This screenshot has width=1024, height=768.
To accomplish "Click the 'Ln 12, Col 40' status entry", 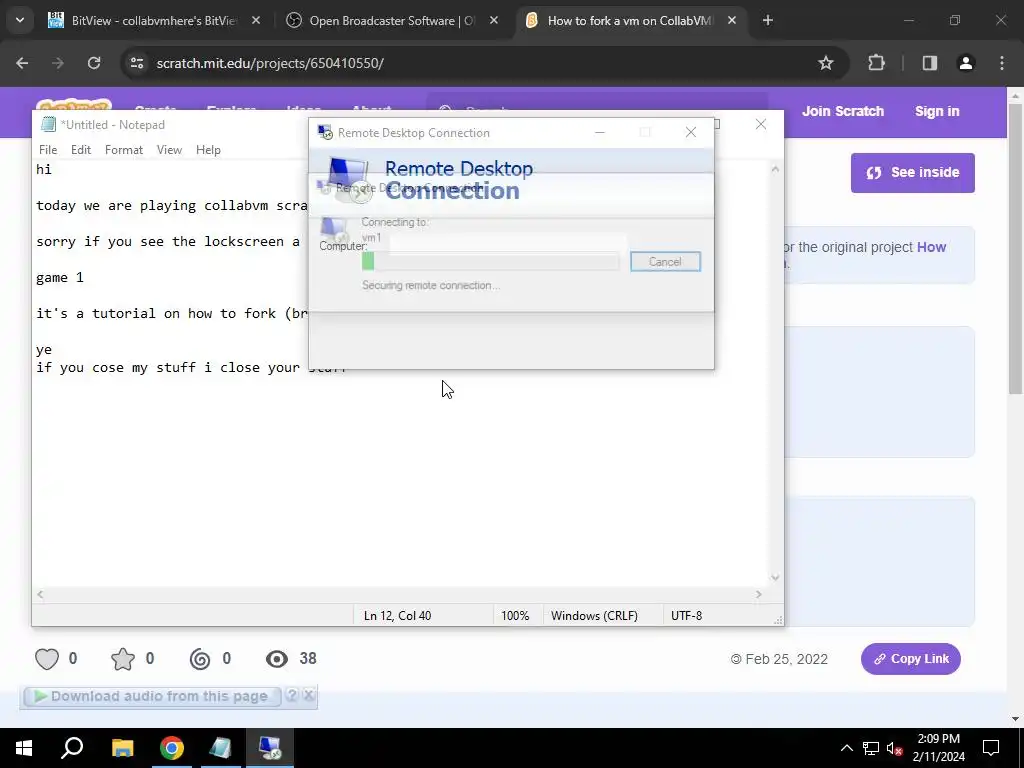I will [397, 616].
